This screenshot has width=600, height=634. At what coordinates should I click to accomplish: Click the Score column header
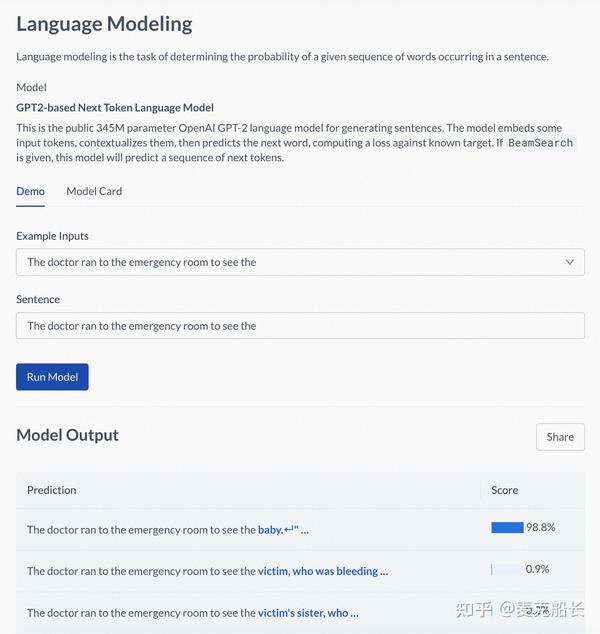click(505, 490)
